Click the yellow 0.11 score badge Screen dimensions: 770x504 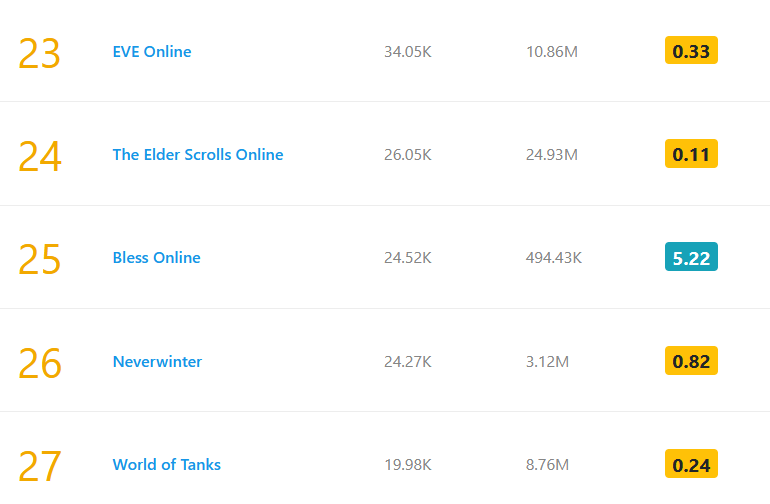pos(691,154)
